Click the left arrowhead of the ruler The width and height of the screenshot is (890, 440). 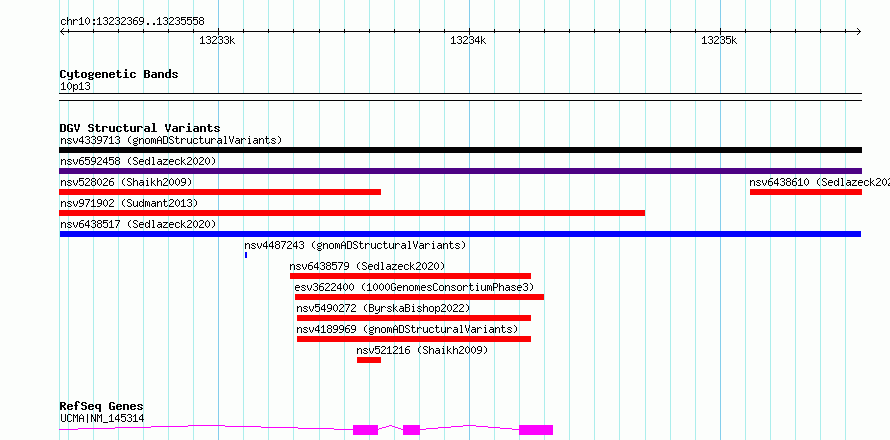pyautogui.click(x=62, y=31)
